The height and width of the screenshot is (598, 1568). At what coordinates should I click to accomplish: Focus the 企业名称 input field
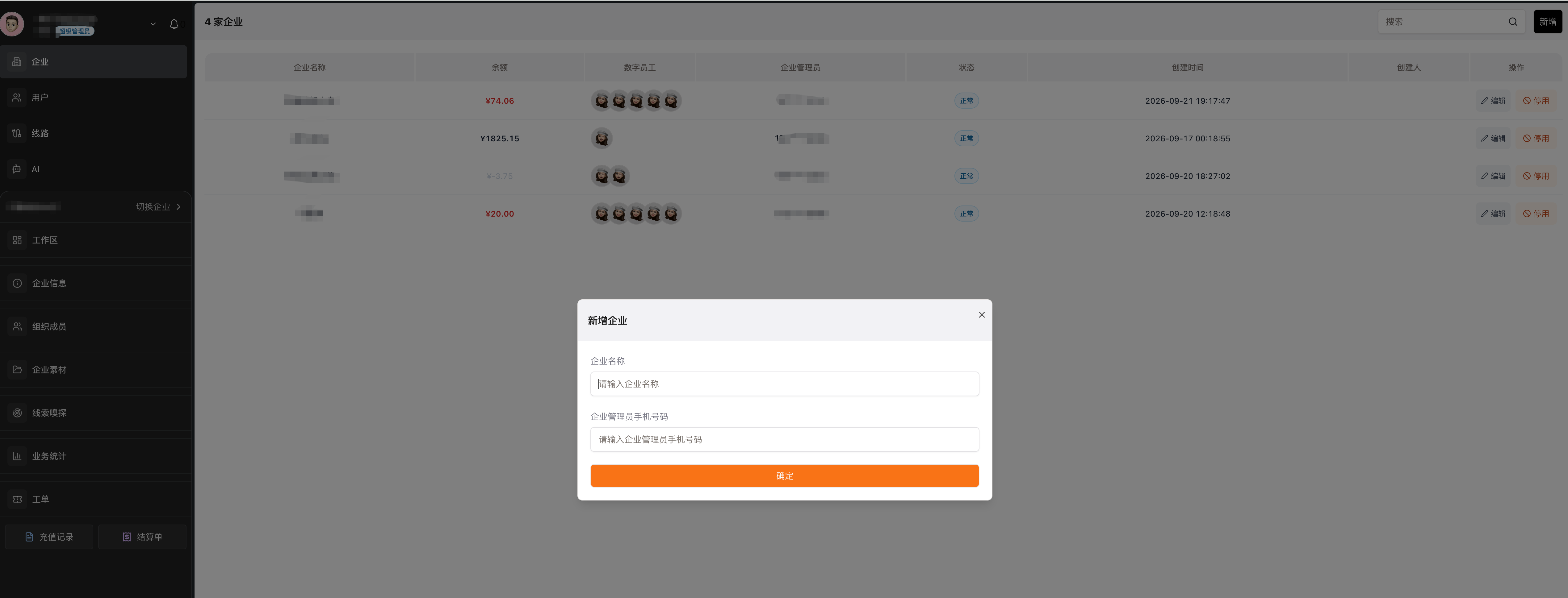[785, 384]
